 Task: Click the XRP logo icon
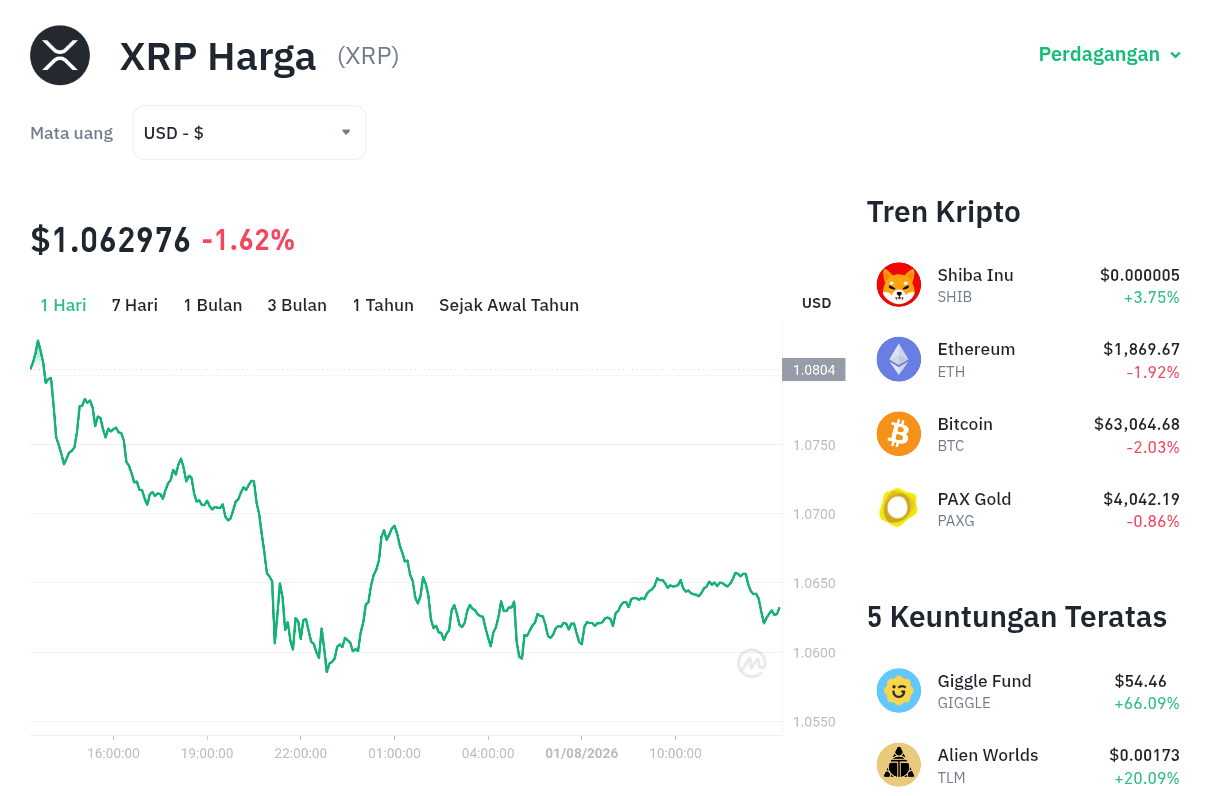pyautogui.click(x=60, y=55)
